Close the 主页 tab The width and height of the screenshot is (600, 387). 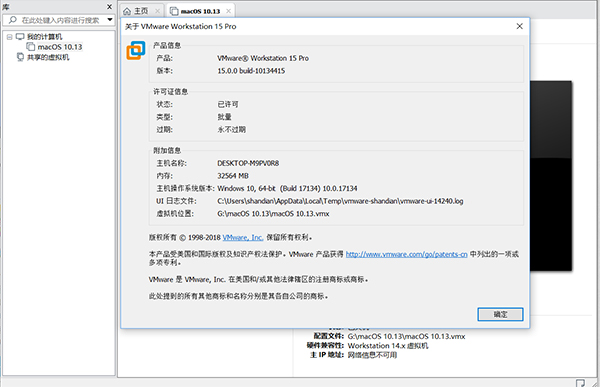[x=157, y=11]
